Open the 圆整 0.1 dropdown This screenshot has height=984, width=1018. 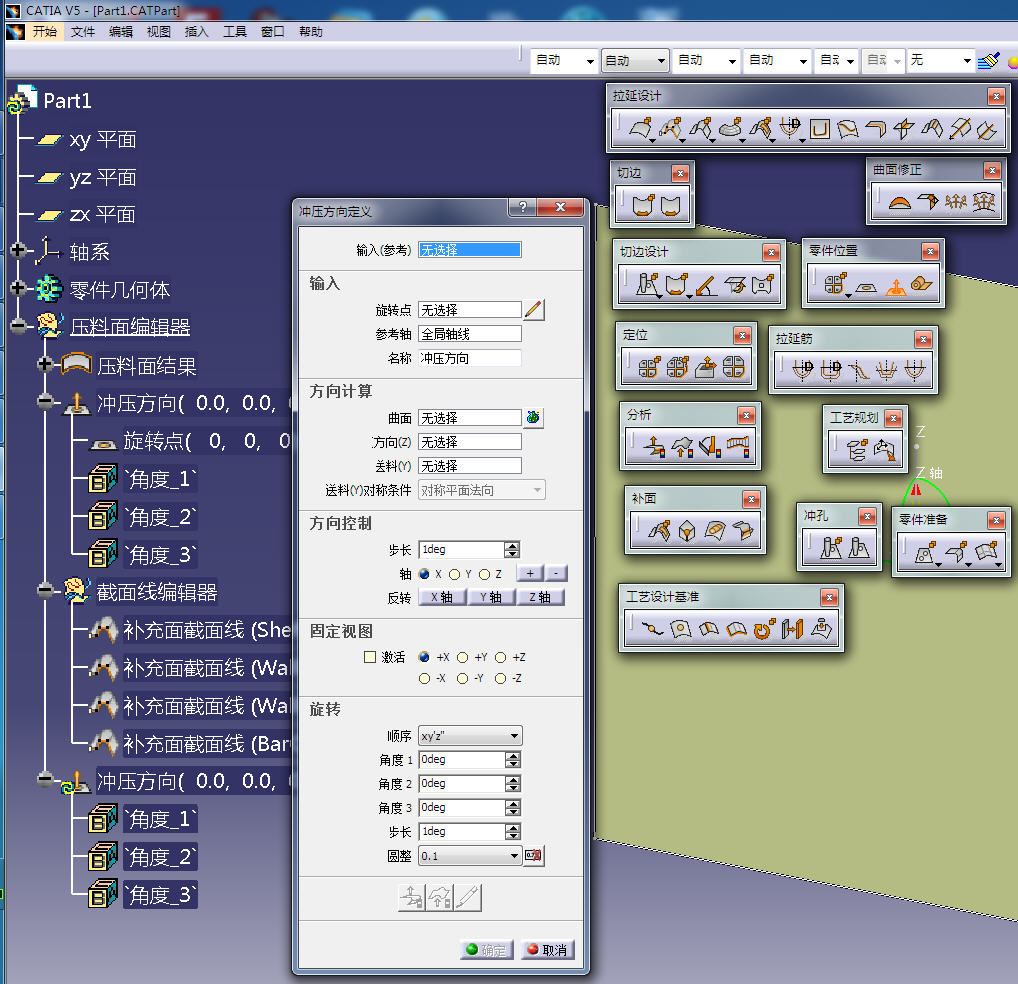click(470, 855)
